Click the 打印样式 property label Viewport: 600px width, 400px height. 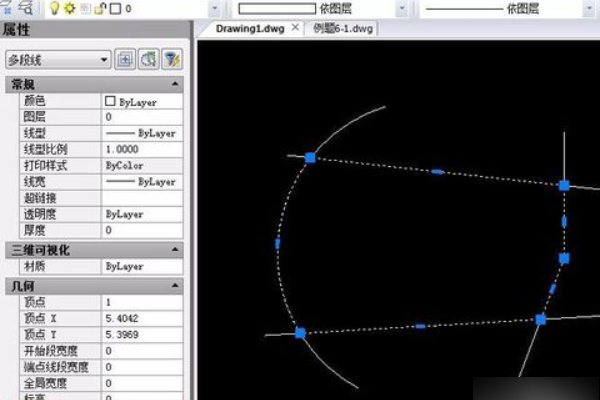[x=46, y=166]
